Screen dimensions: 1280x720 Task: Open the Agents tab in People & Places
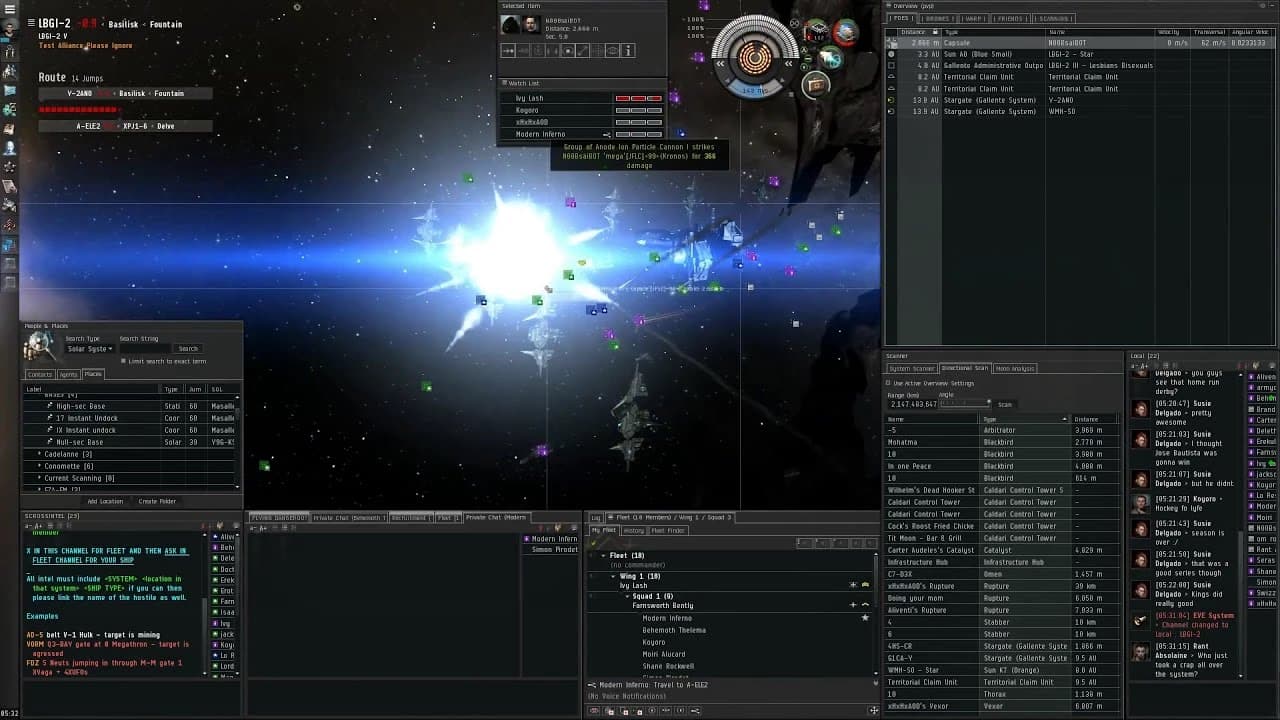(x=68, y=374)
